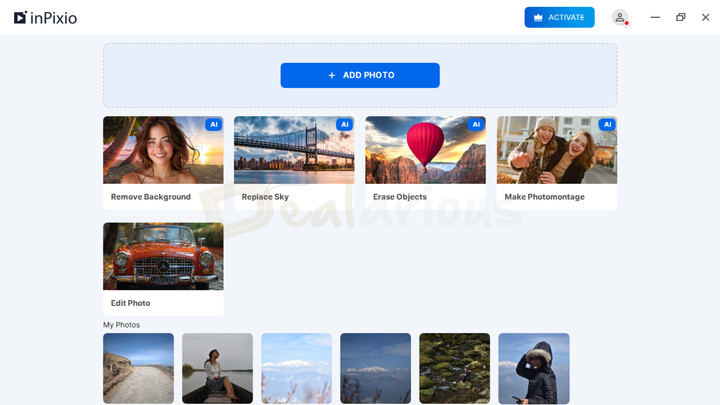720x405 pixels.
Task: Click AI badge on Remove Background card
Action: point(213,125)
